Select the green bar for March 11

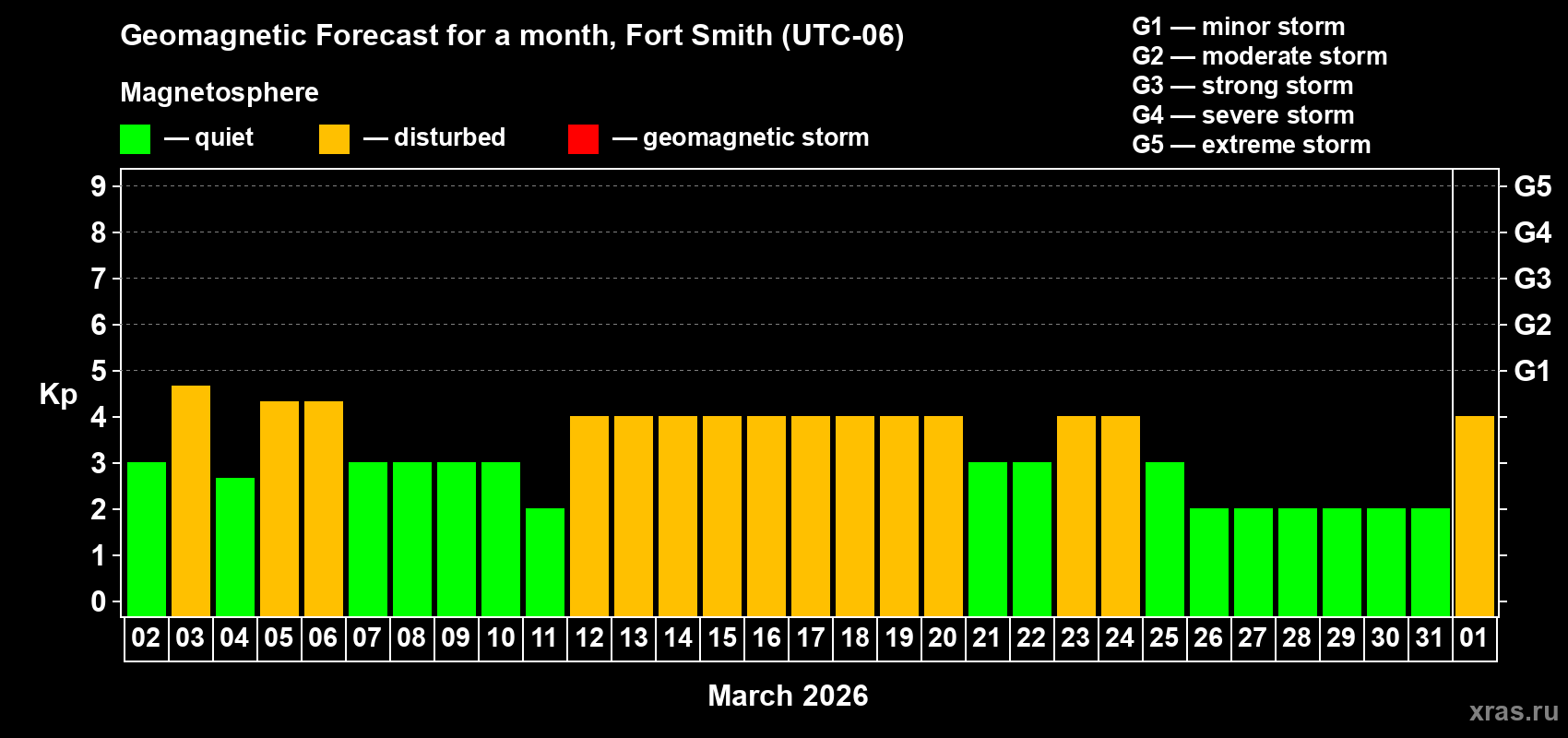click(x=545, y=562)
